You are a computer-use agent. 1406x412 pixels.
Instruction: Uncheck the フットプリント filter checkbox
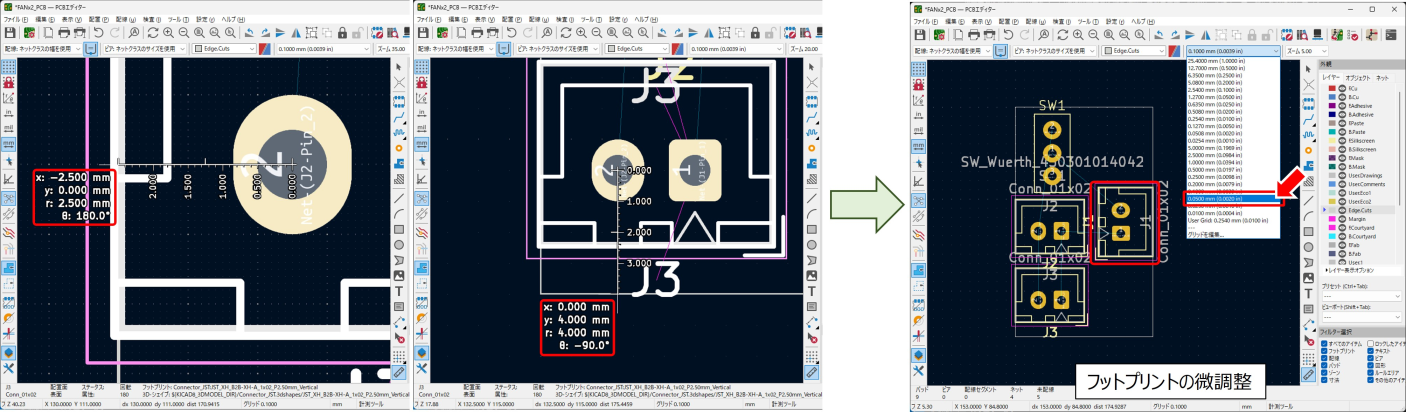[1324, 352]
